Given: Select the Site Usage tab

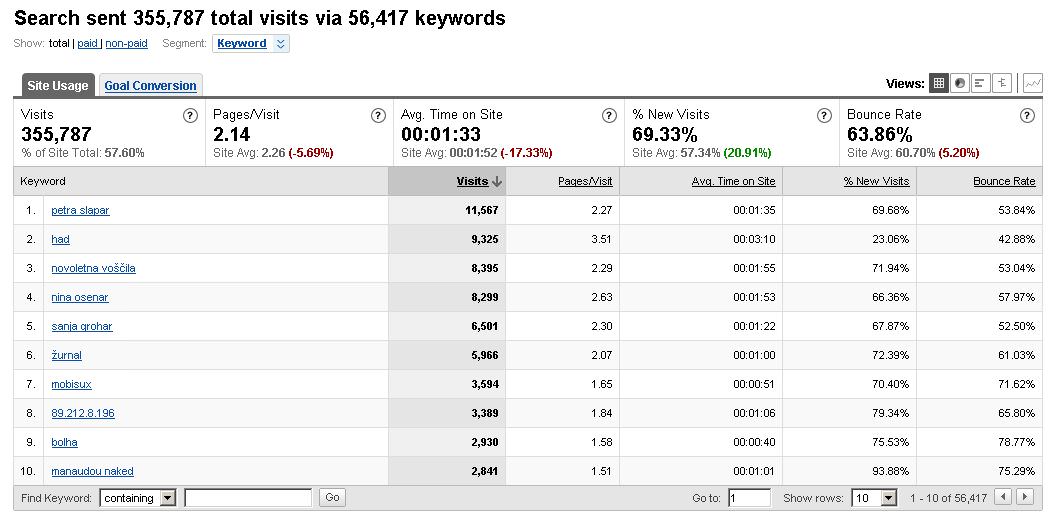Looking at the screenshot, I should tap(58, 86).
